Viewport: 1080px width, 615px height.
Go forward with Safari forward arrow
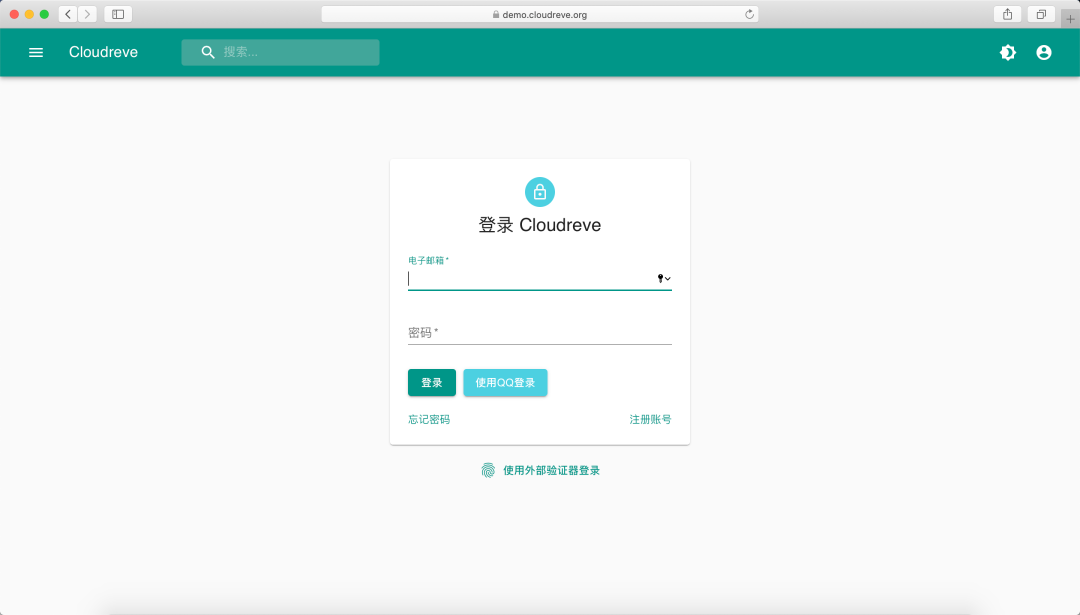(x=87, y=14)
